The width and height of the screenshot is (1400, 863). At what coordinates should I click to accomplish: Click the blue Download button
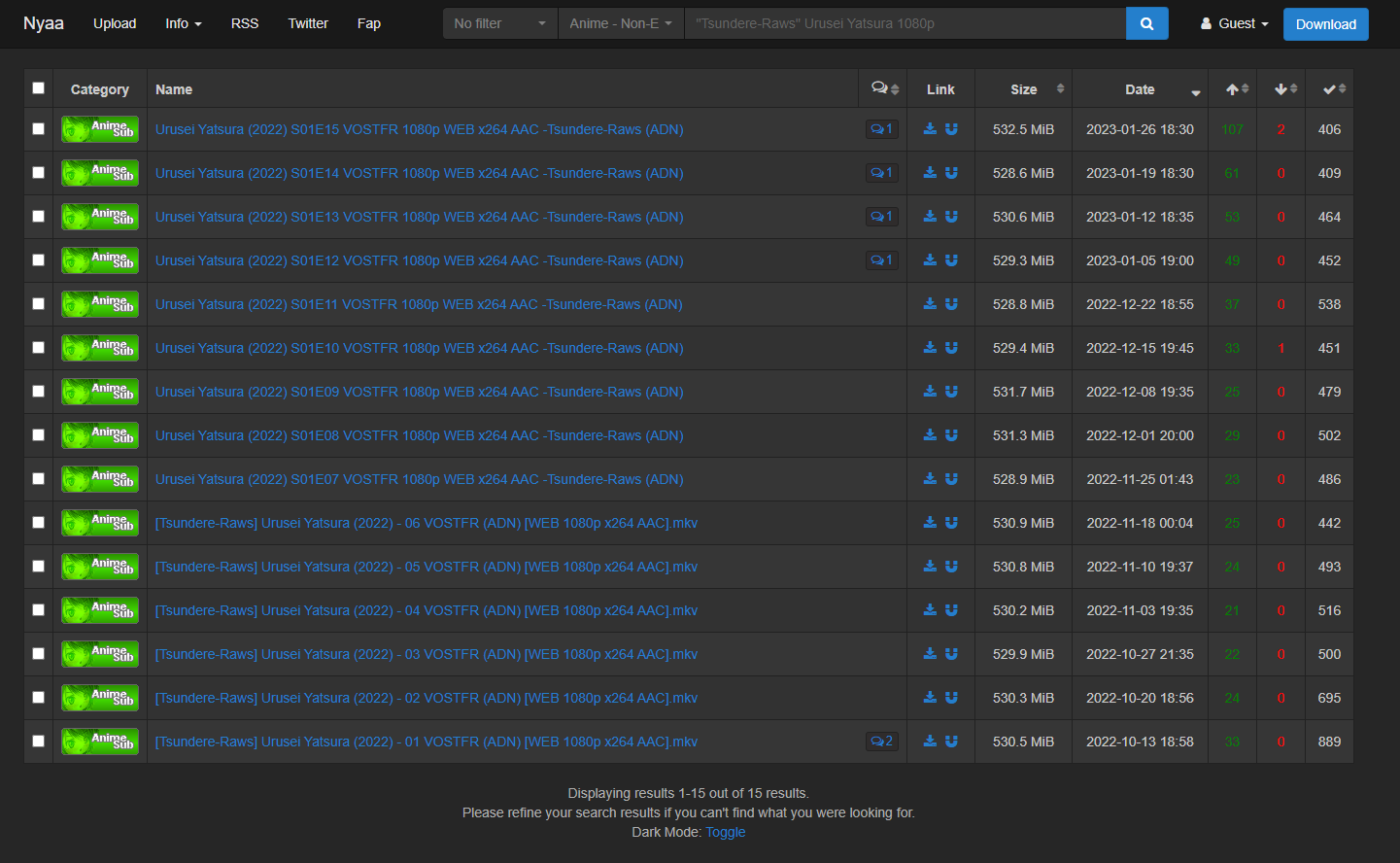pos(1326,24)
